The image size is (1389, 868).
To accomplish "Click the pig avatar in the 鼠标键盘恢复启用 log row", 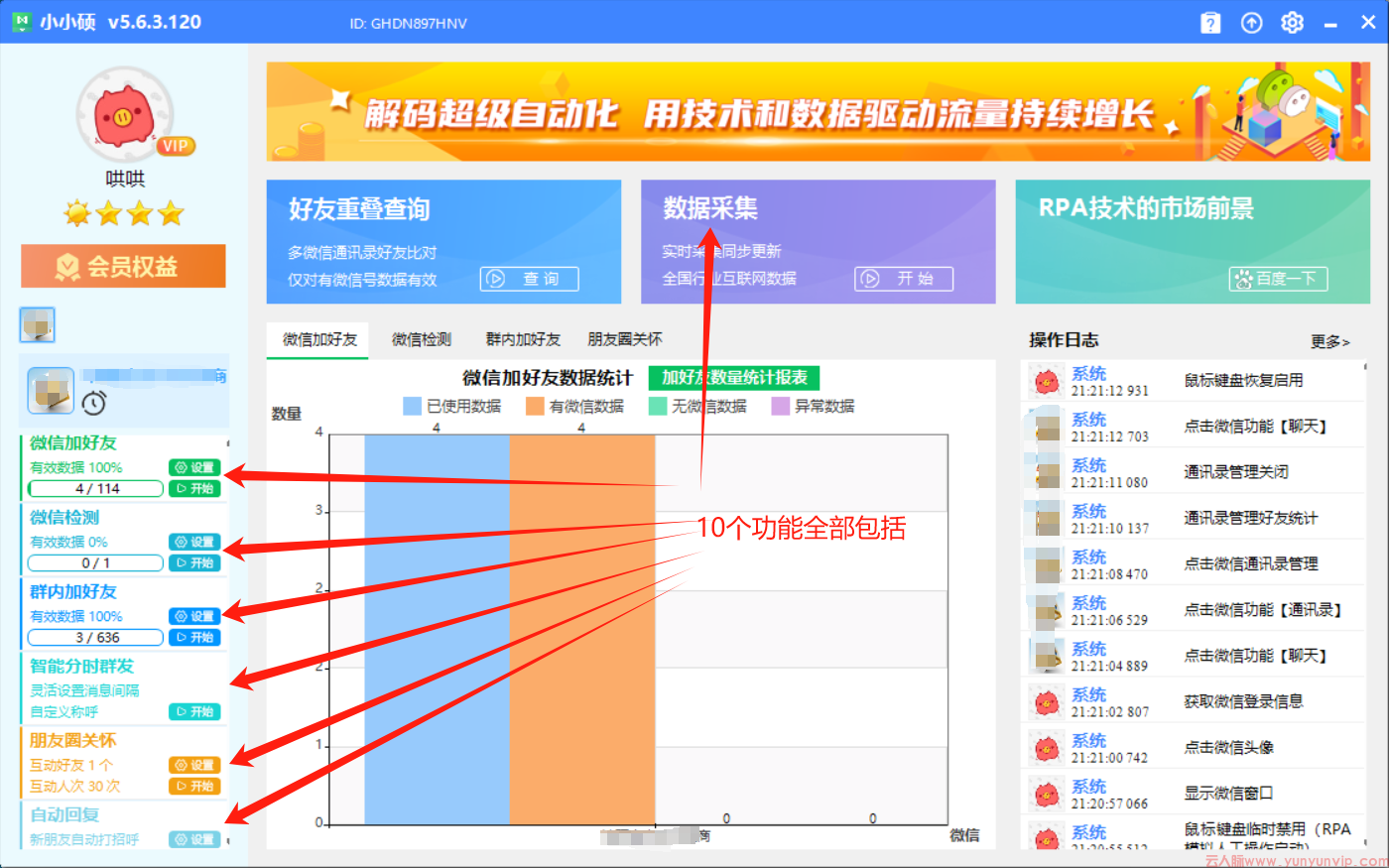I will pos(1046,381).
